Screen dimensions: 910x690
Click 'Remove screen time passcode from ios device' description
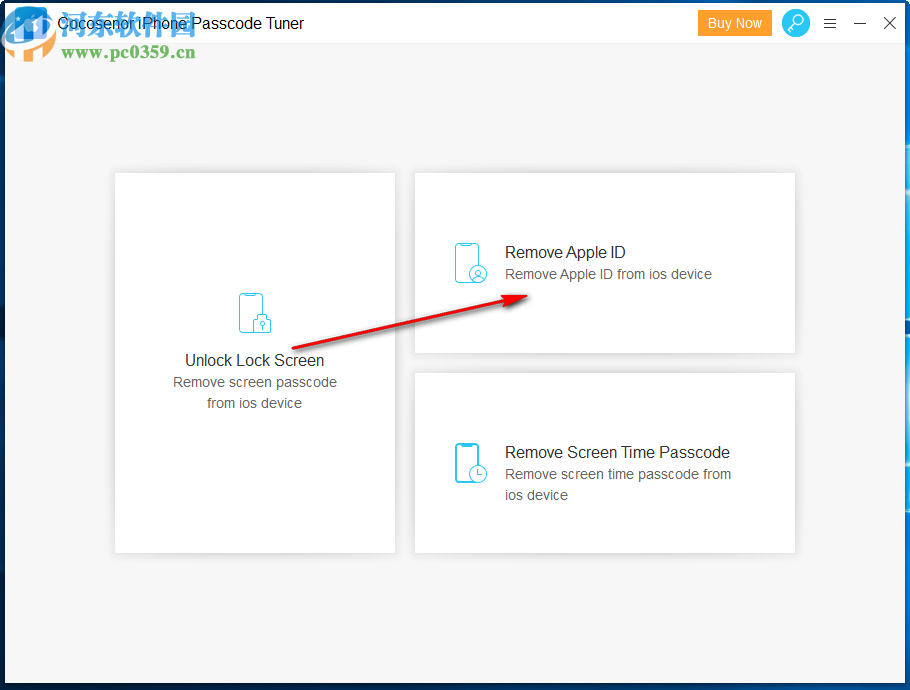(618, 485)
